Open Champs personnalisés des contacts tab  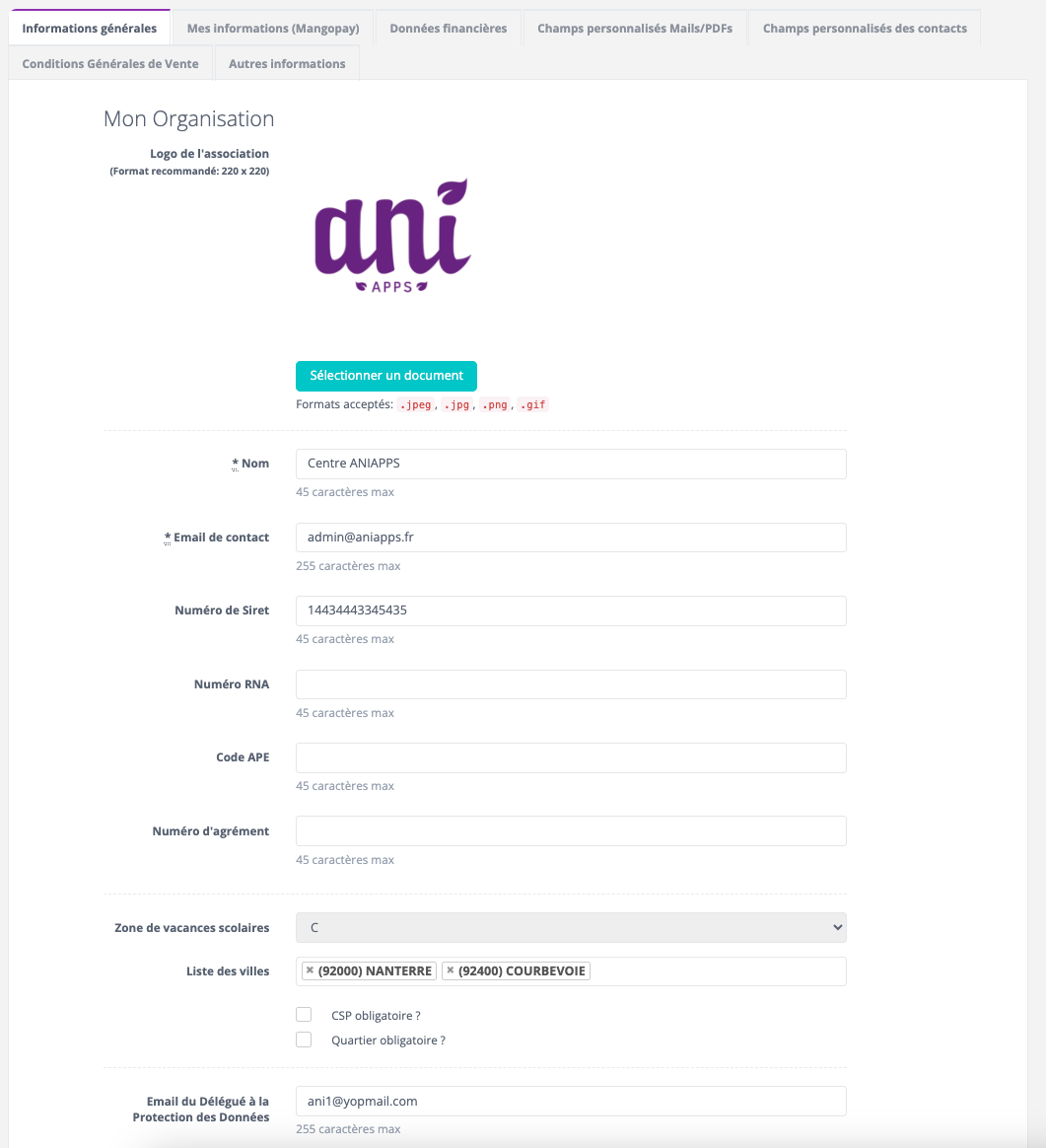[x=865, y=28]
